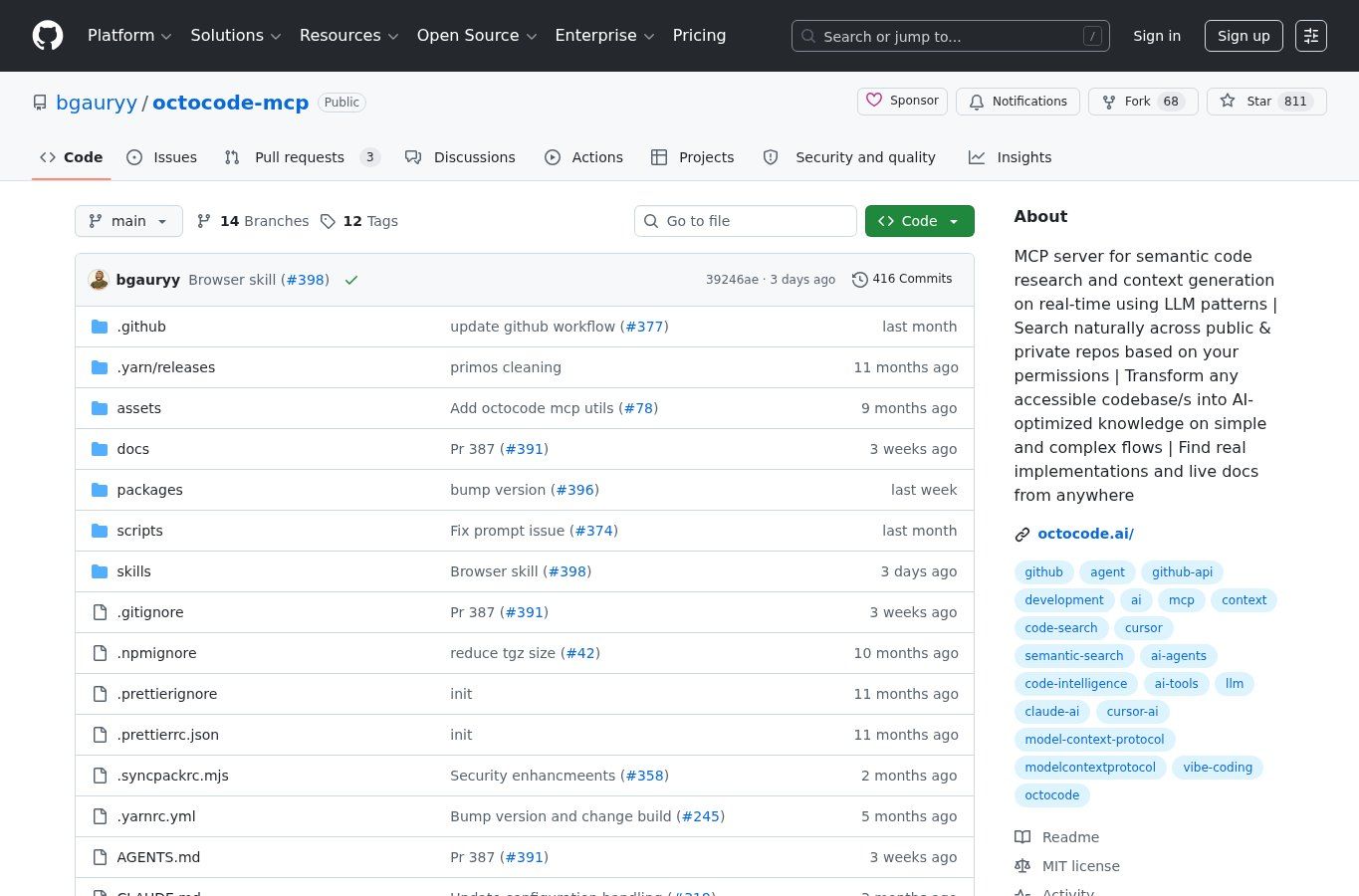The height and width of the screenshot is (896, 1359).
Task: Expand the Open Source menu
Action: 477,36
